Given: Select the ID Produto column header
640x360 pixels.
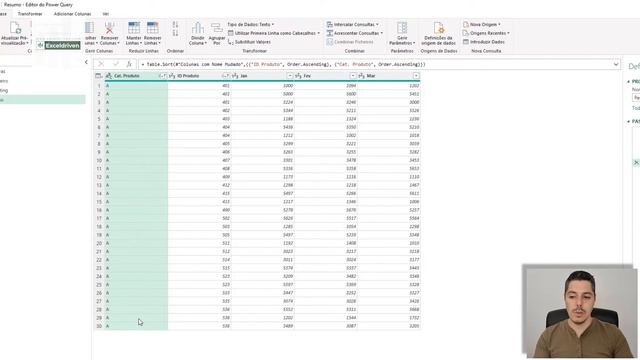Looking at the screenshot, I should [x=199, y=76].
